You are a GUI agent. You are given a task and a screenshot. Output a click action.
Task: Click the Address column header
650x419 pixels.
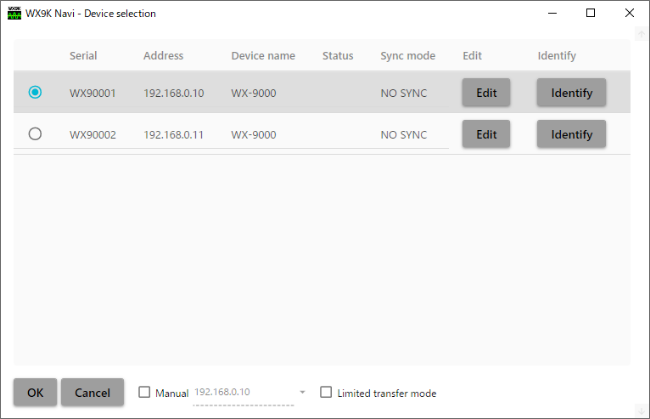tap(163, 56)
